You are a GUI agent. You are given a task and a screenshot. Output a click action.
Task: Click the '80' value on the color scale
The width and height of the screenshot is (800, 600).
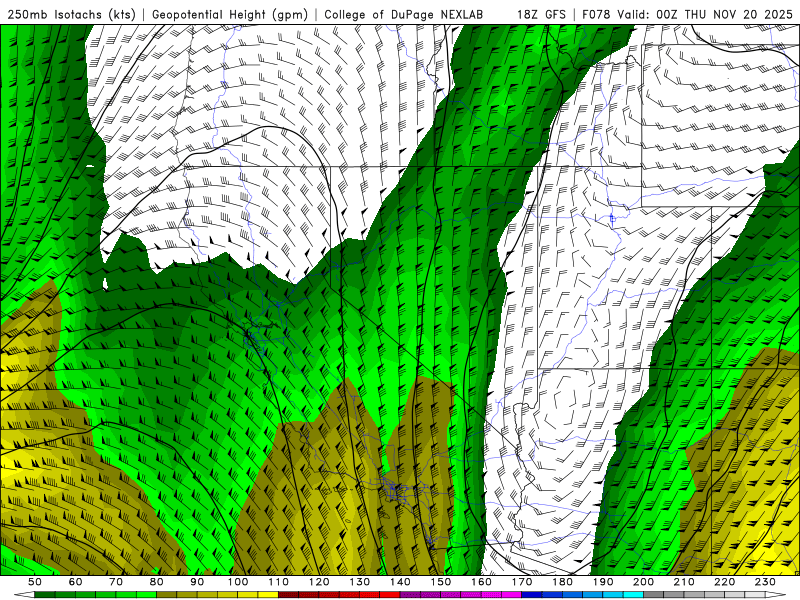[157, 582]
